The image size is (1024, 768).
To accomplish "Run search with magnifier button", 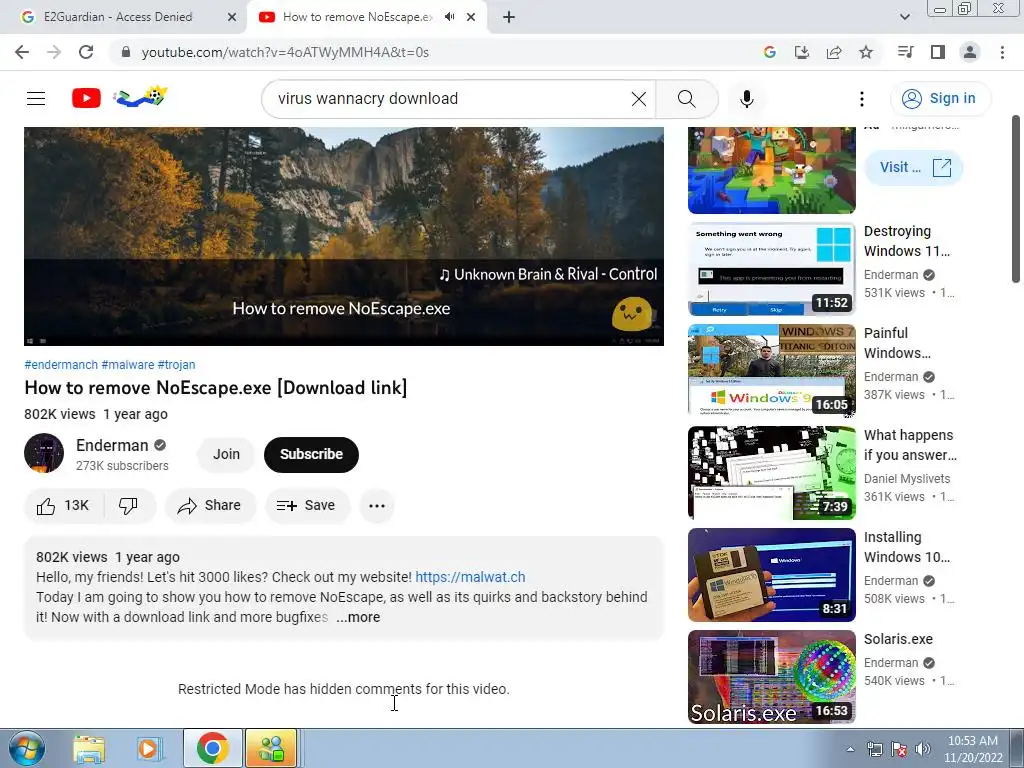I will (x=686, y=99).
